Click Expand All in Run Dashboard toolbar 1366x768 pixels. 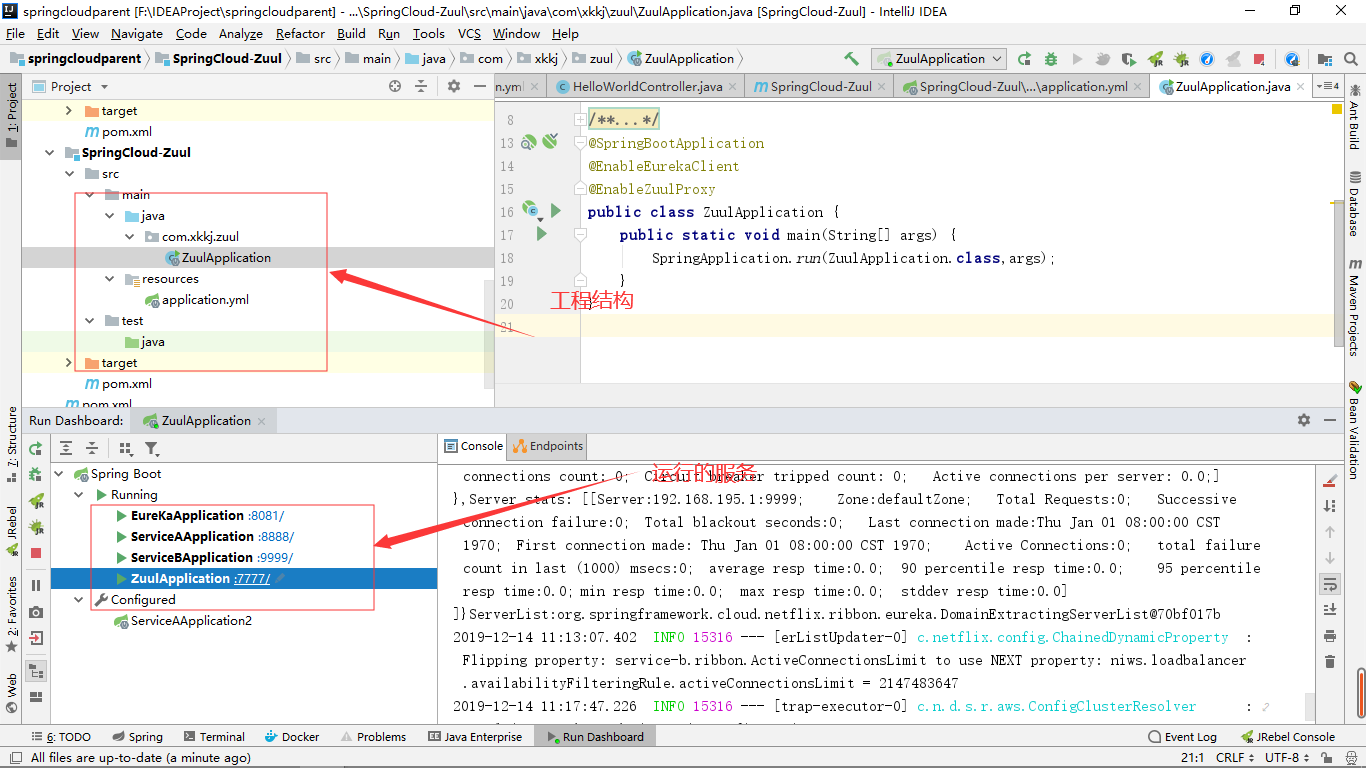[x=66, y=449]
